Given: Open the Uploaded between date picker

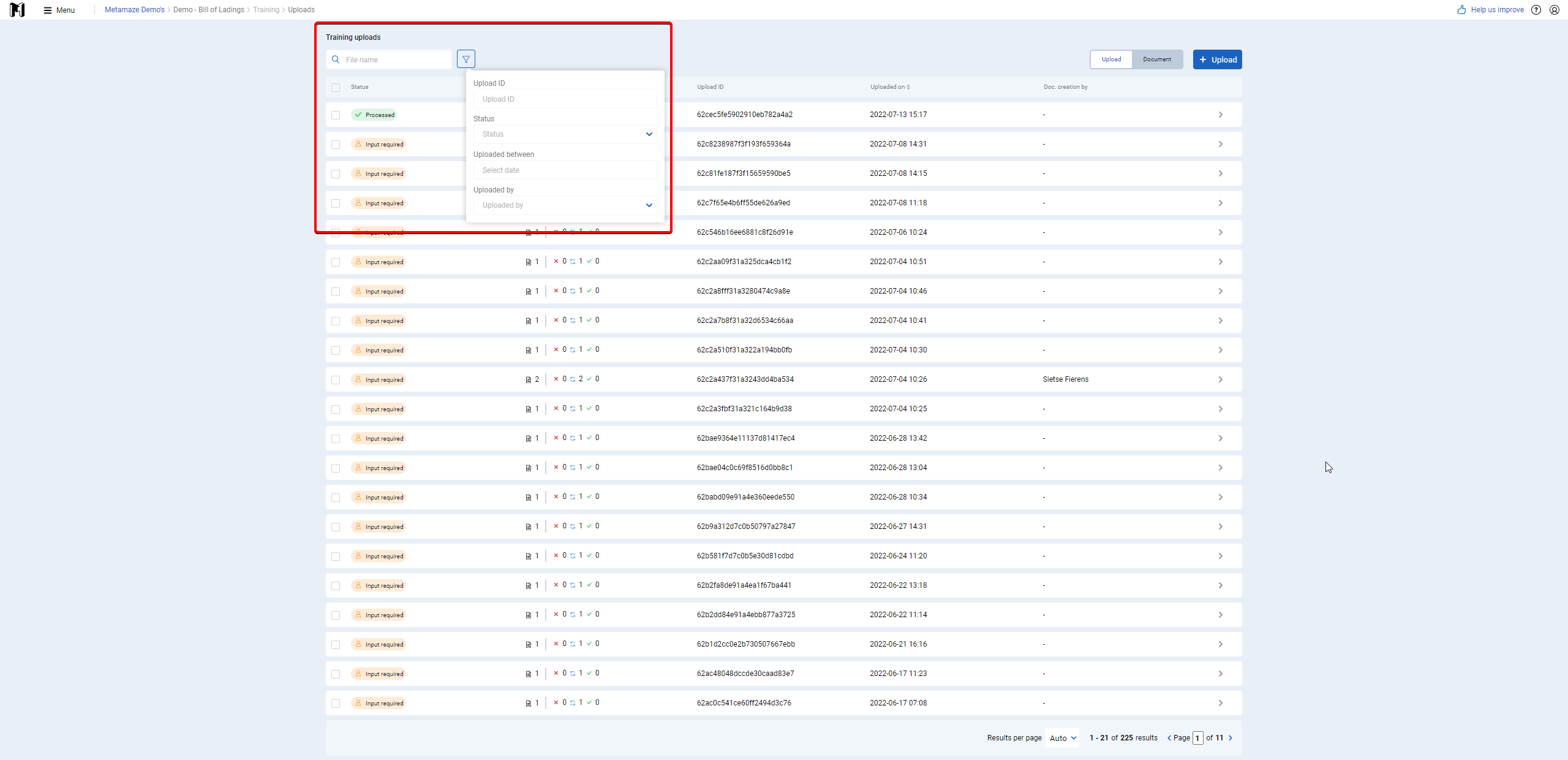Looking at the screenshot, I should (565, 170).
